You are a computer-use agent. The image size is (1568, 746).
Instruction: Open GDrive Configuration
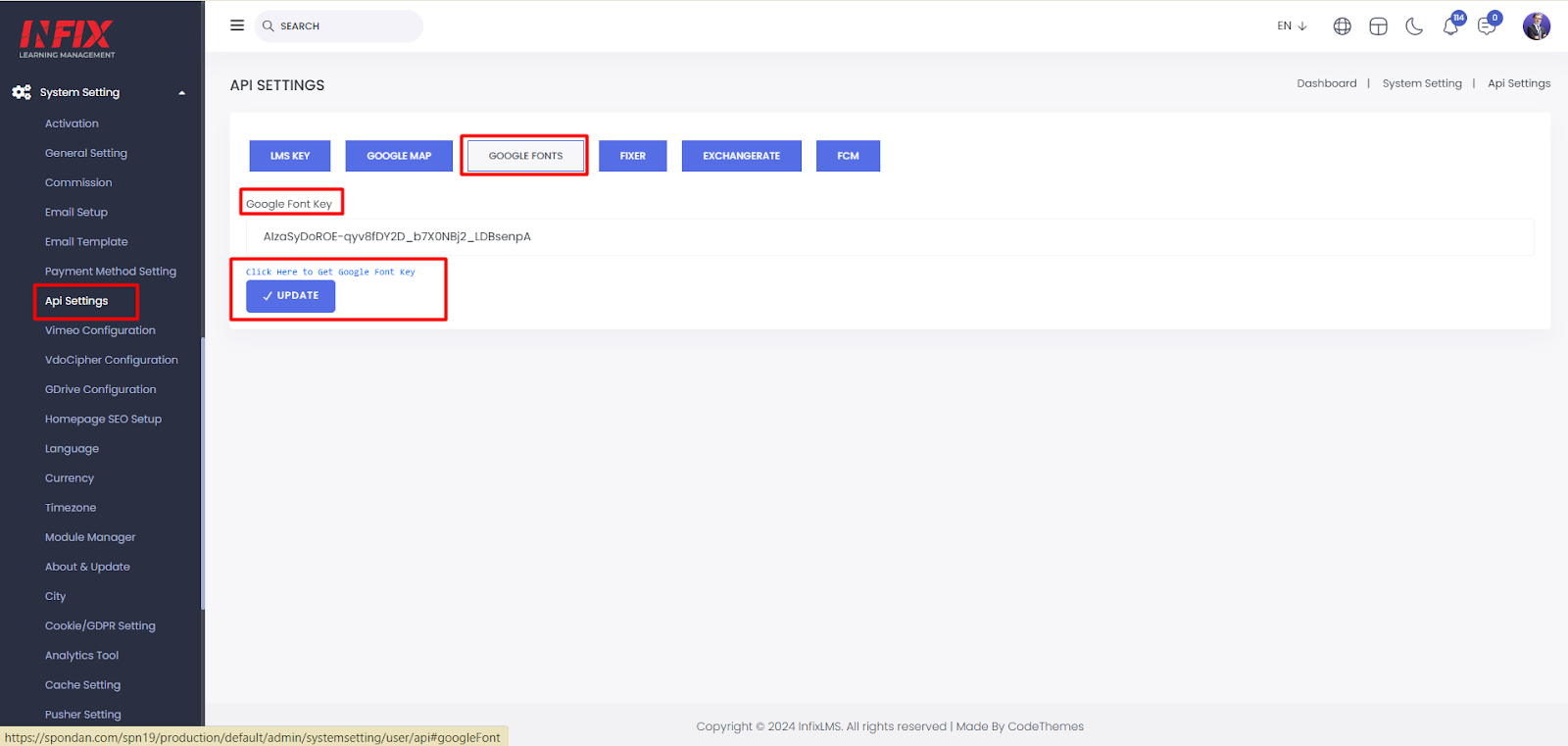click(101, 389)
